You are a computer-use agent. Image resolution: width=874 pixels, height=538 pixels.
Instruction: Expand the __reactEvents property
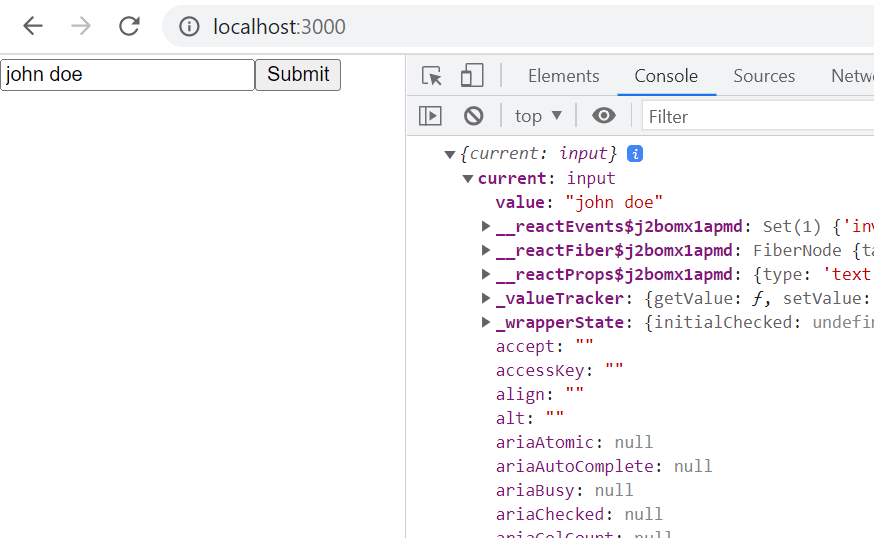(x=486, y=226)
